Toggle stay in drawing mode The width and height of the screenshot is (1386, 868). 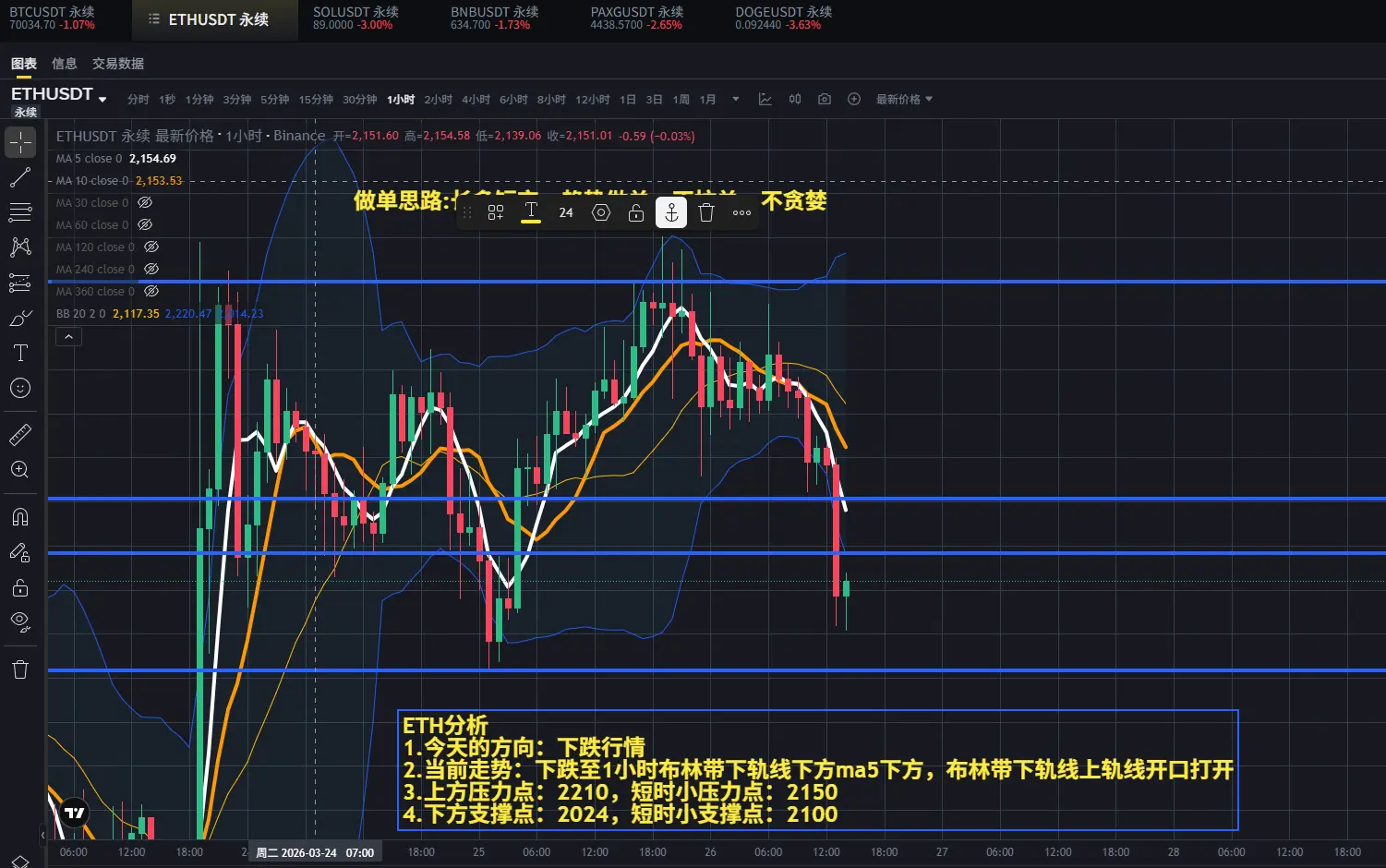20,552
